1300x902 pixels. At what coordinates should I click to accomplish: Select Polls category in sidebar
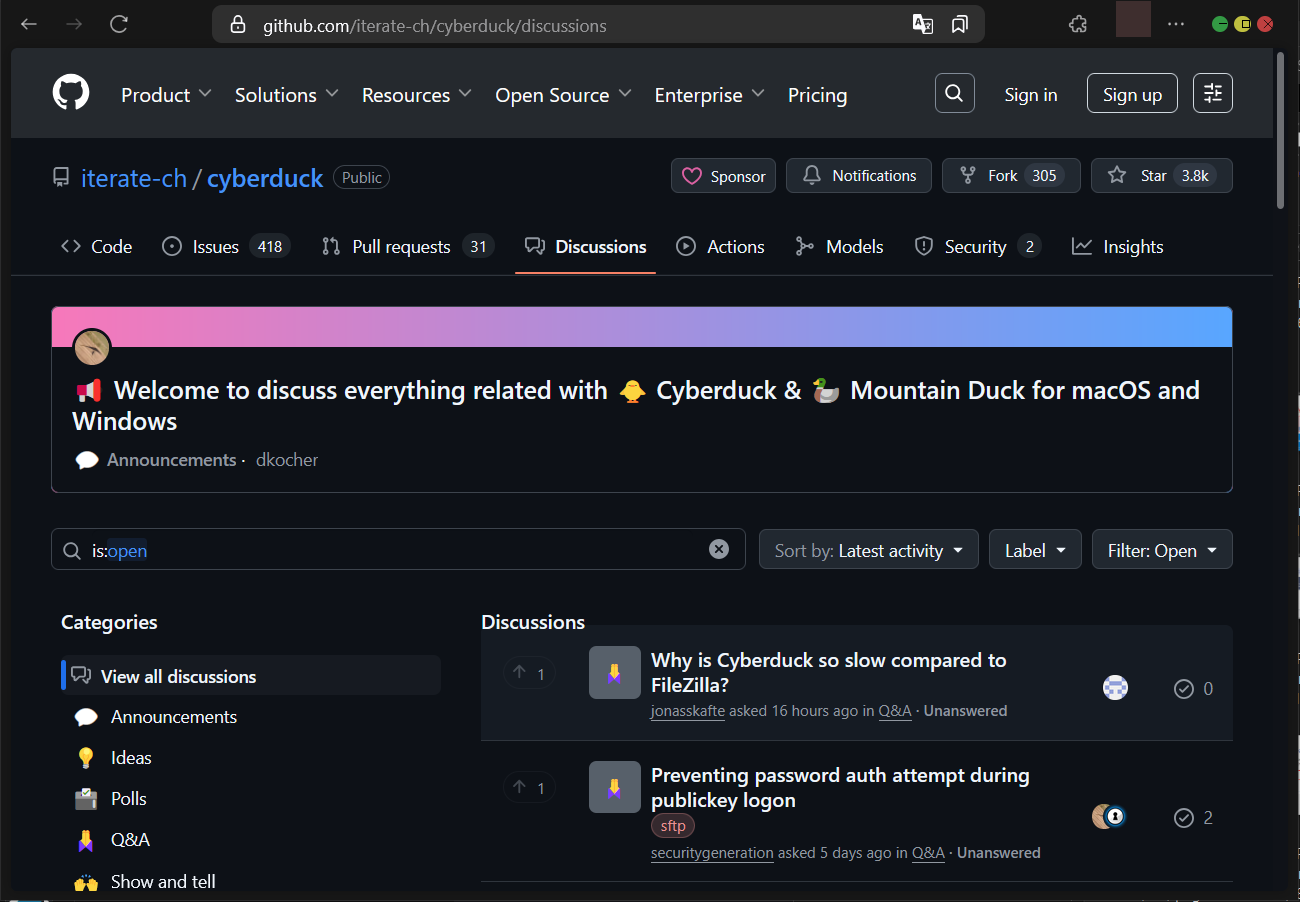point(251,799)
